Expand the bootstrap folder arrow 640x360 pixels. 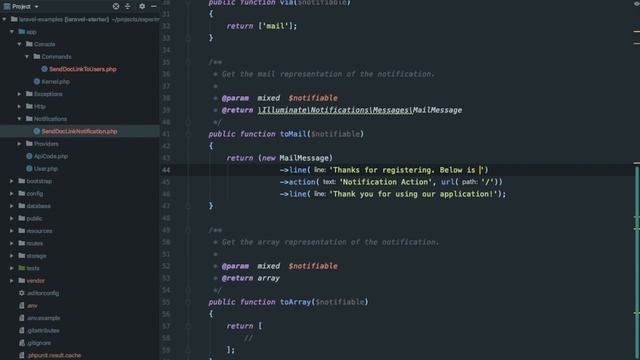point(12,181)
